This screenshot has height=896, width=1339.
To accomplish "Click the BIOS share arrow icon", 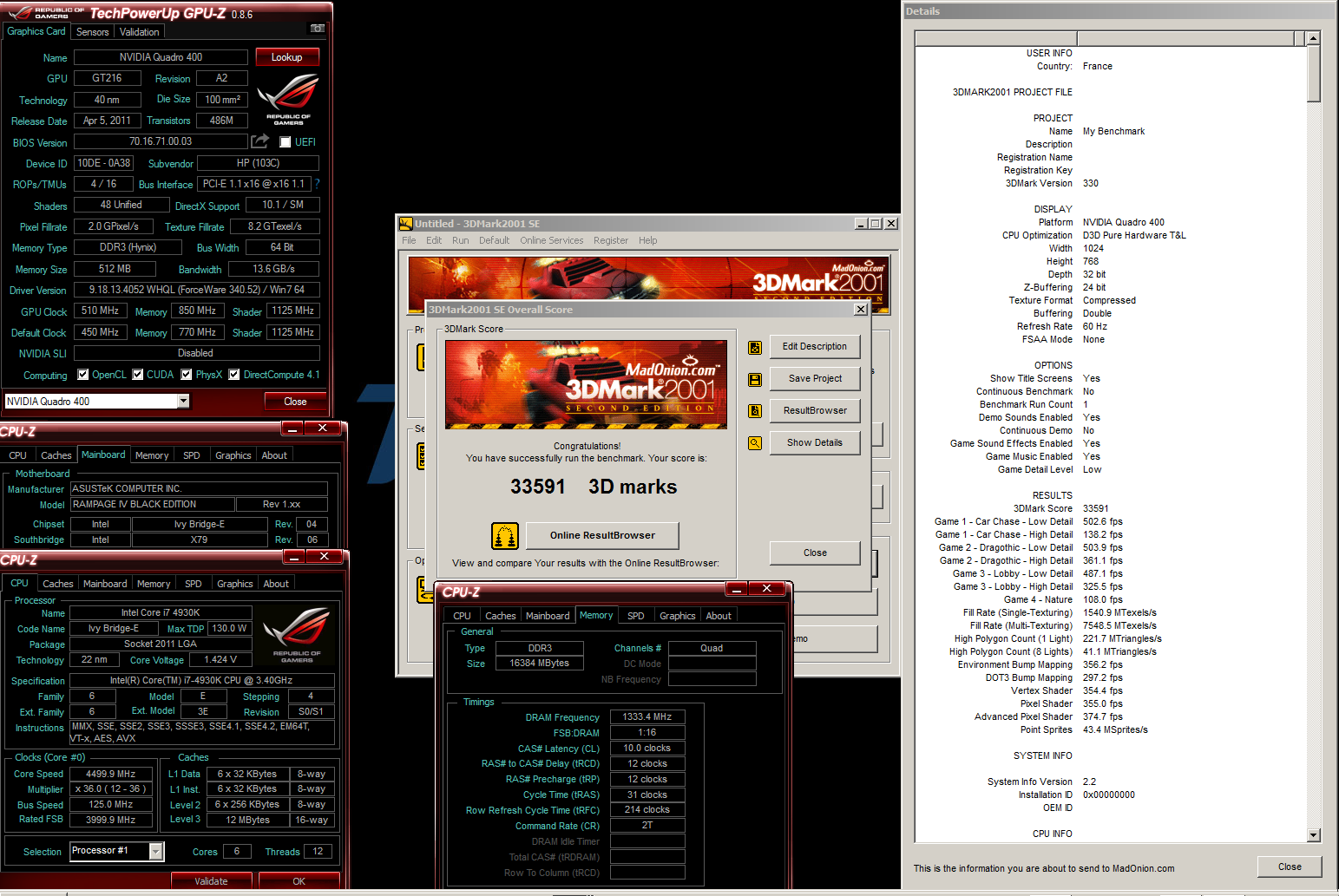I will 259,141.
